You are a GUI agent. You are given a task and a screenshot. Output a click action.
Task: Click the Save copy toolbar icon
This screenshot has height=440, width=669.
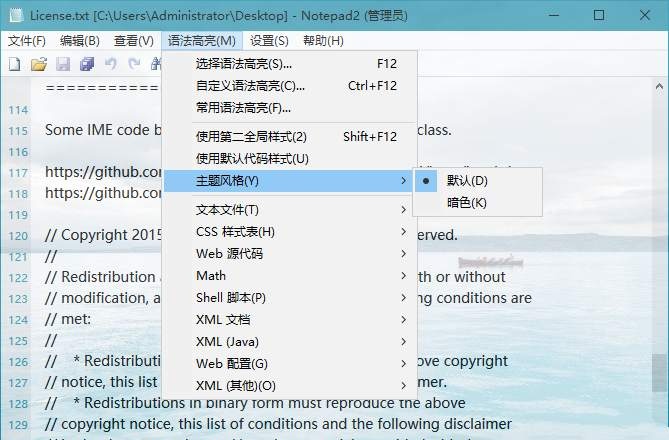(87, 64)
